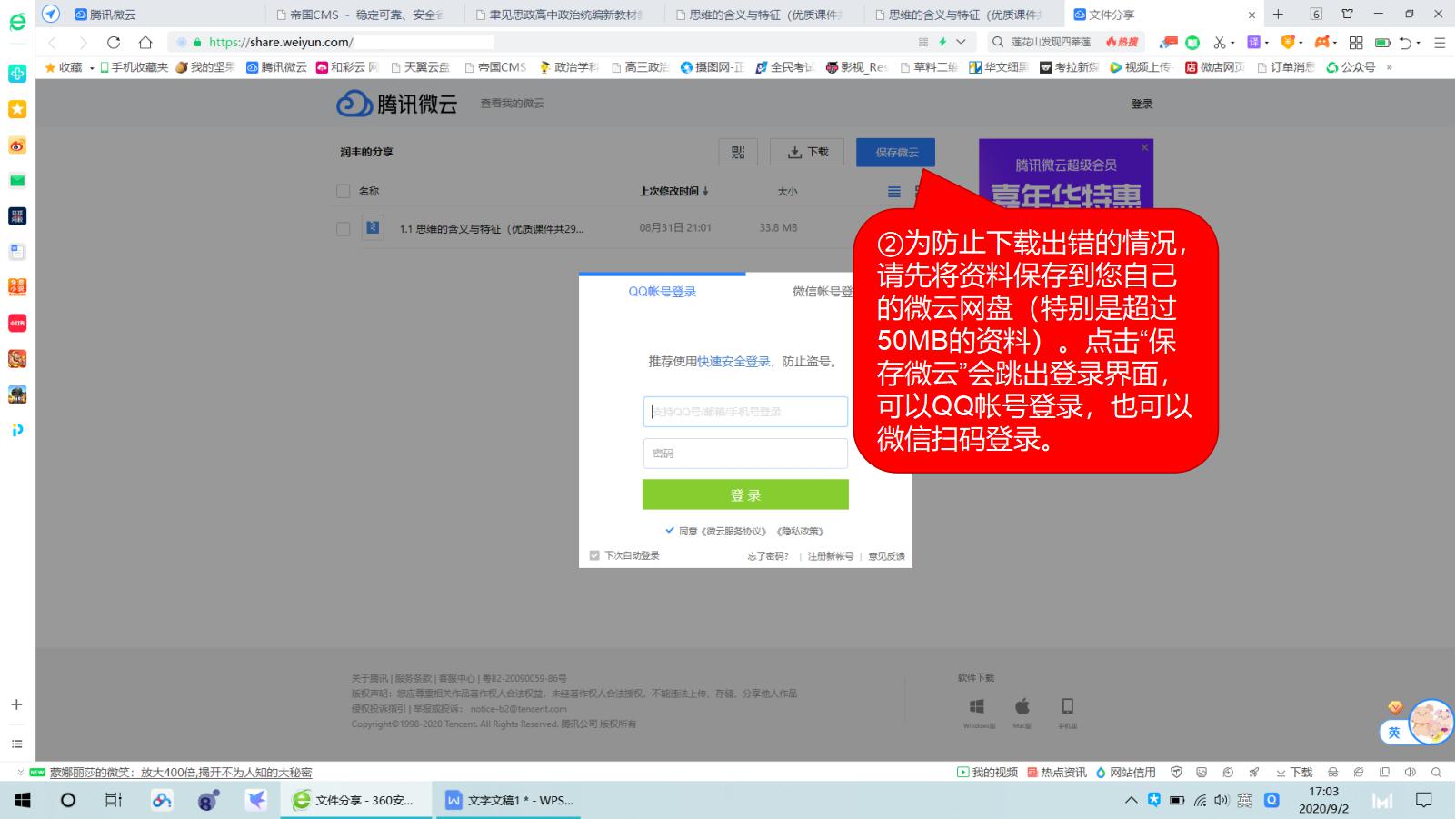Click the green 登录 button
Image resolution: width=1456 pixels, height=819 pixels.
coord(745,494)
